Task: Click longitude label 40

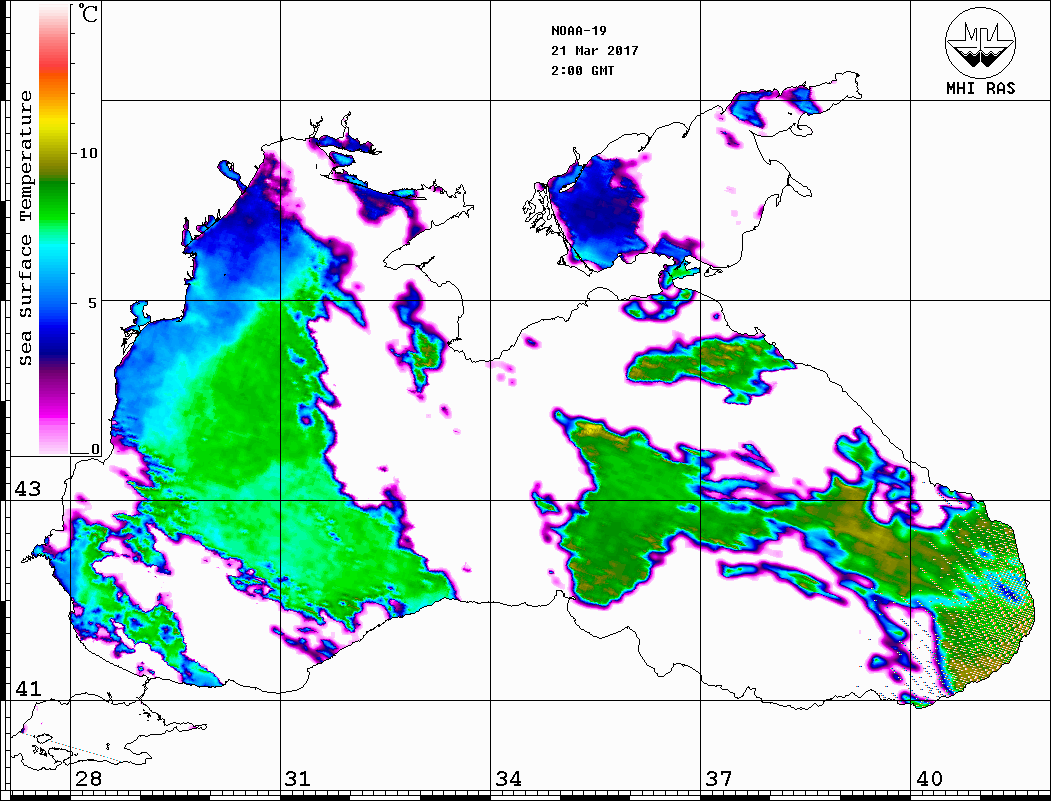Action: [x=929, y=779]
